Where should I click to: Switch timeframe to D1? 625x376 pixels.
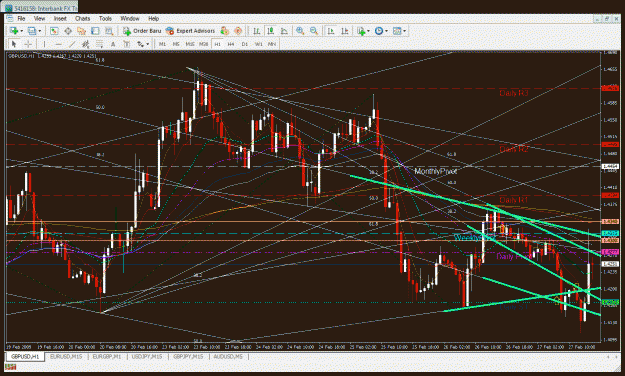pos(245,44)
